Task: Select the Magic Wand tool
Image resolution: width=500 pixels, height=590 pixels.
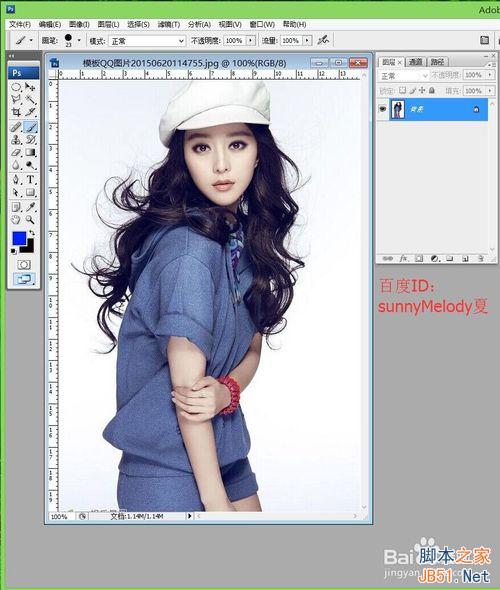Action: click(30, 100)
